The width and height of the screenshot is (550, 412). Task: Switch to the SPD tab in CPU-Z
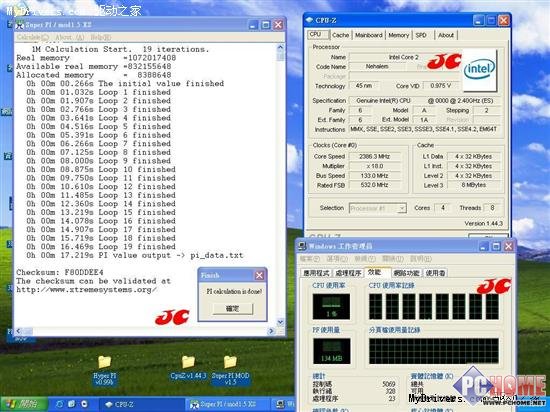pyautogui.click(x=421, y=35)
